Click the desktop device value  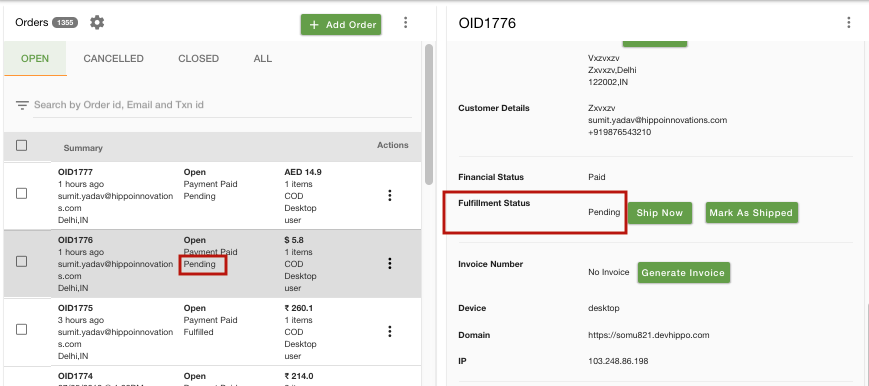pos(604,308)
